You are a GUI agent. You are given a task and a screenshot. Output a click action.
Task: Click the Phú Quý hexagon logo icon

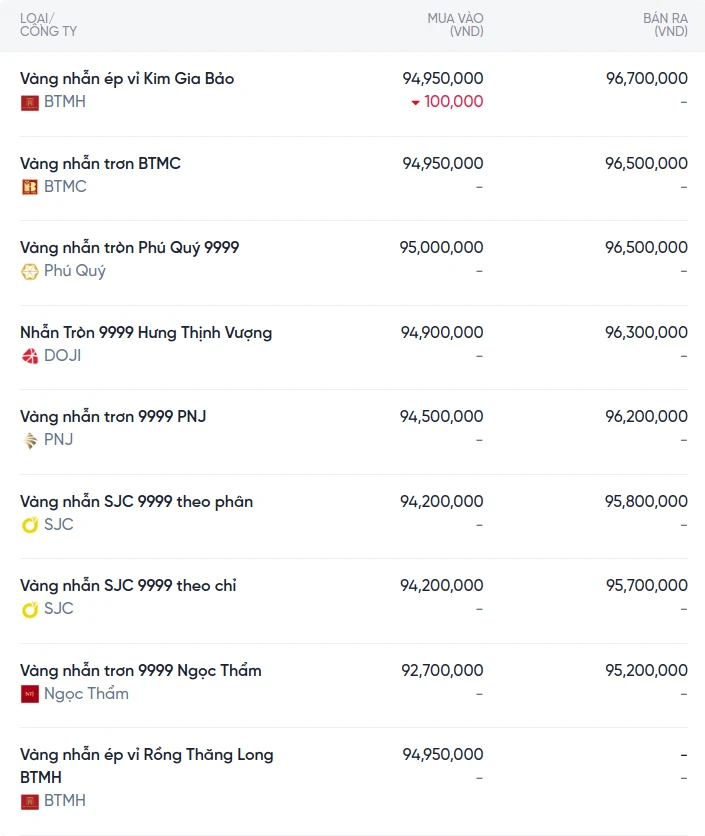pyautogui.click(x=30, y=272)
